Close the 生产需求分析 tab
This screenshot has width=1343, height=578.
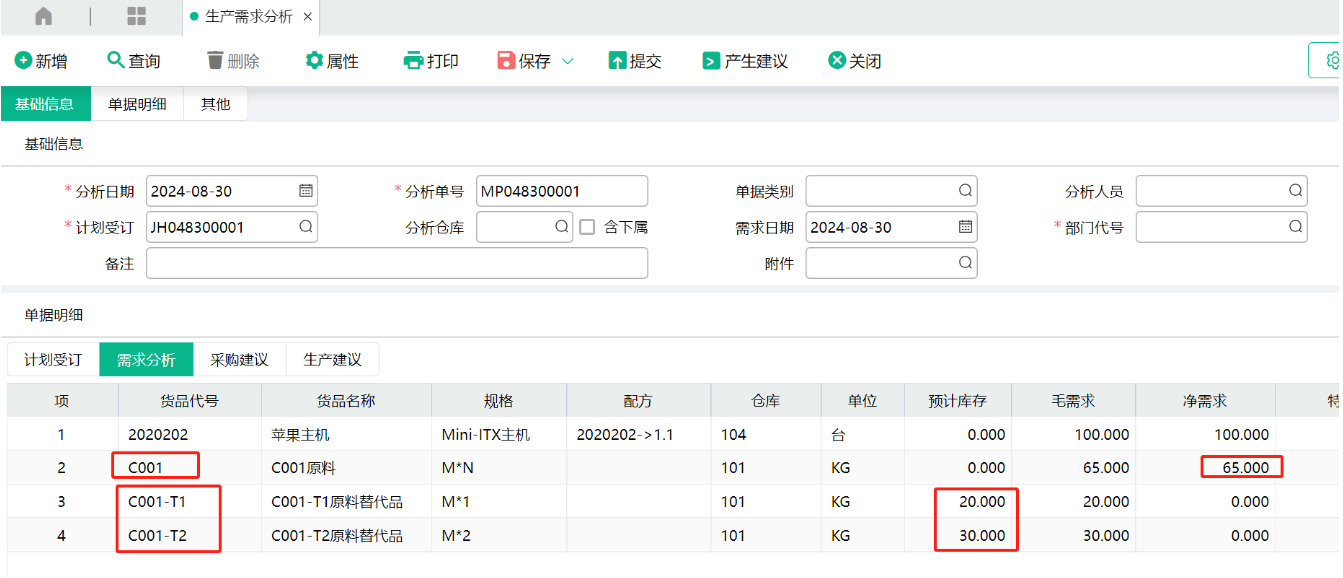[307, 17]
